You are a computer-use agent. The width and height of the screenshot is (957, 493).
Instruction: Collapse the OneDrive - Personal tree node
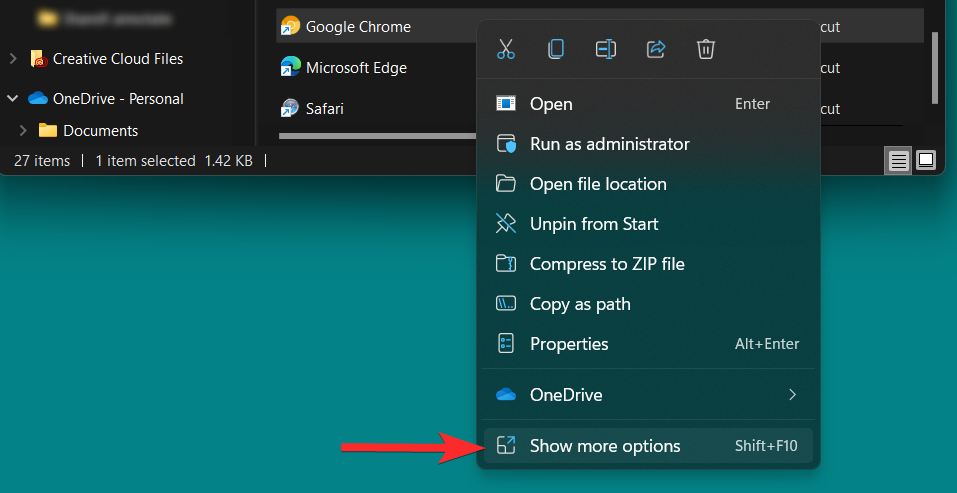[13, 99]
